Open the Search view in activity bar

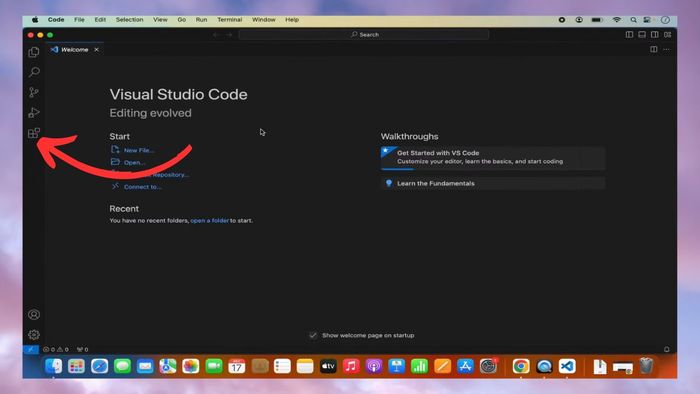click(34, 72)
